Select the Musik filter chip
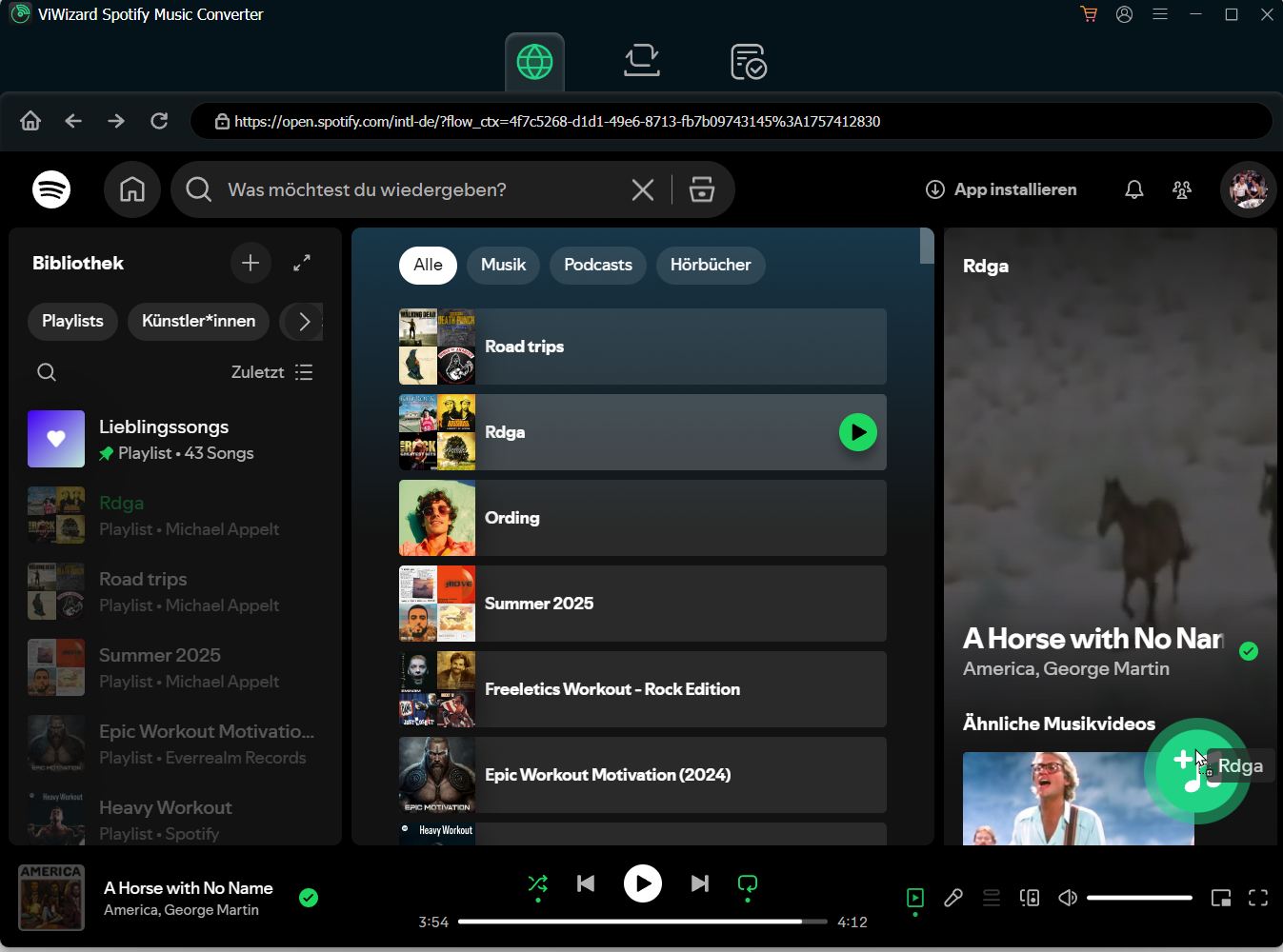This screenshot has height=952, width=1283. [x=503, y=265]
